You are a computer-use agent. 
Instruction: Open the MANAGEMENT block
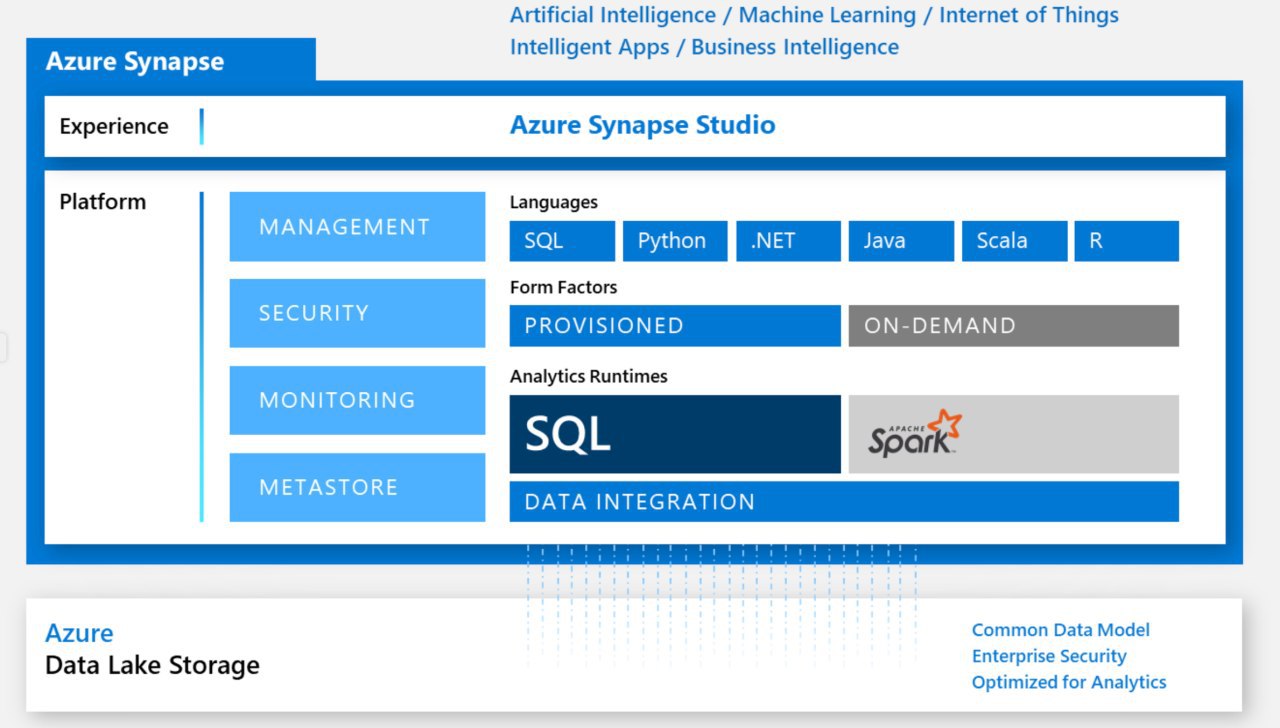357,227
